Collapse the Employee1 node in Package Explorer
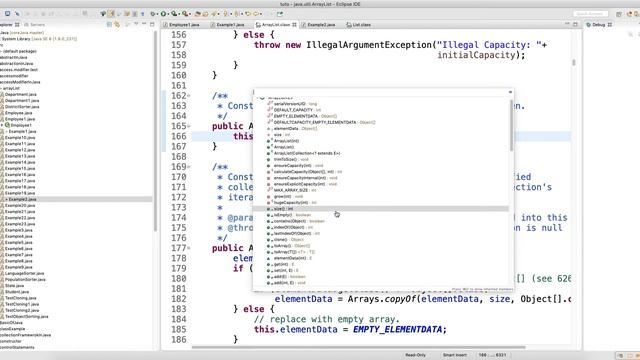 pos(2,125)
